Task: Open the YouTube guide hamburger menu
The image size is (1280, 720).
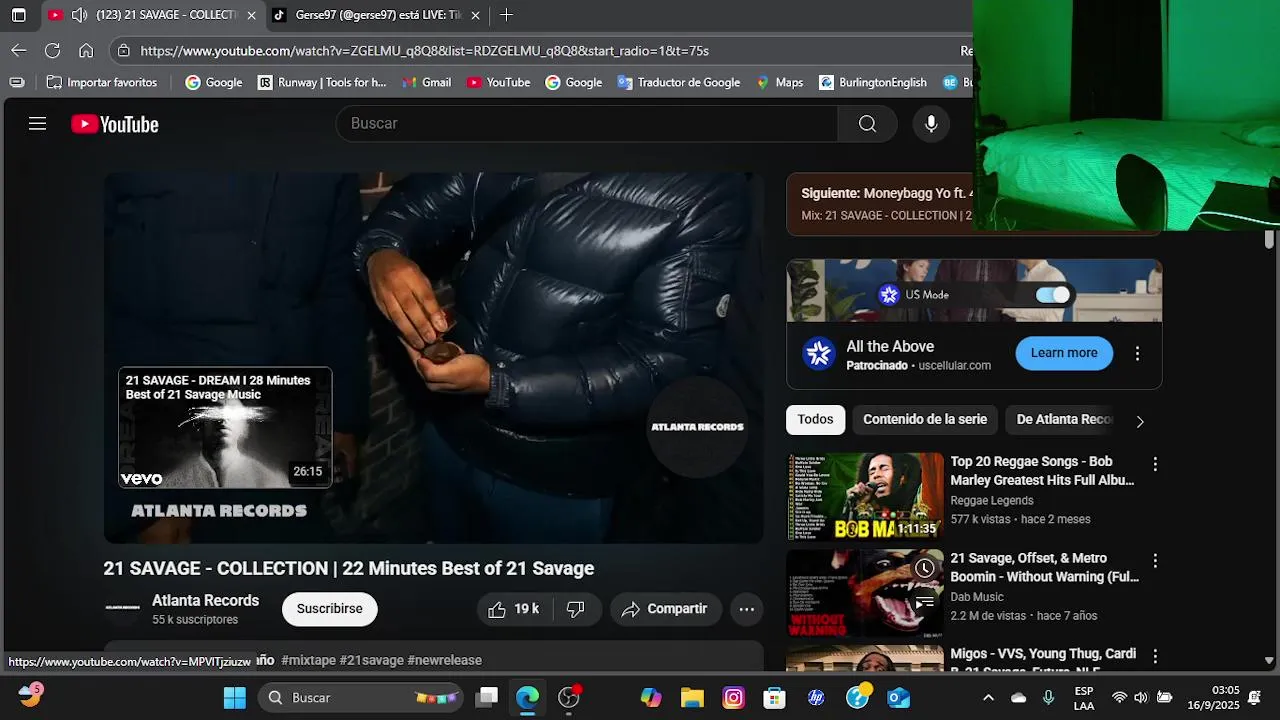Action: 37,124
